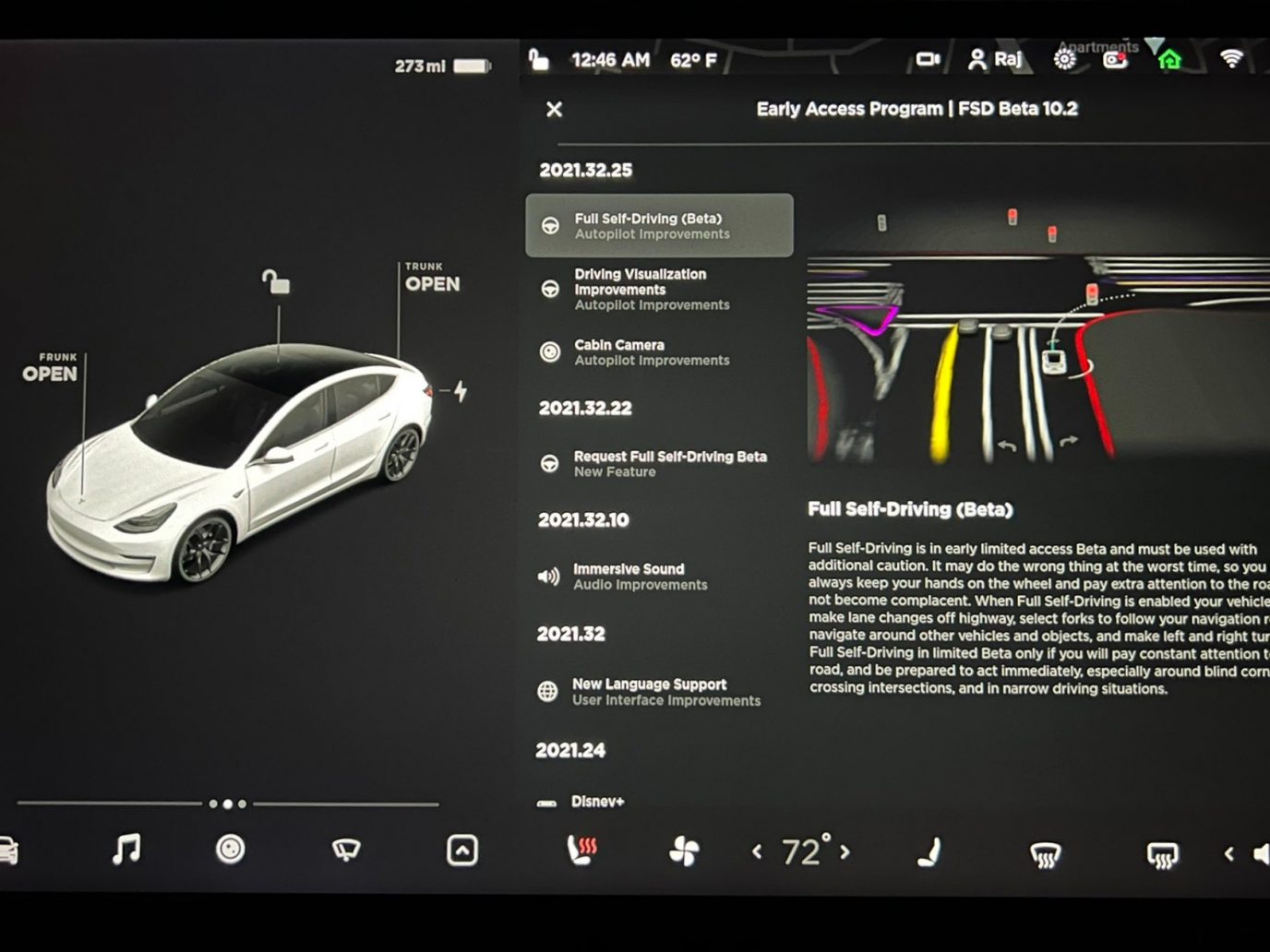The width and height of the screenshot is (1270, 952).
Task: Activate the windshield wiper icon
Action: pos(346,850)
